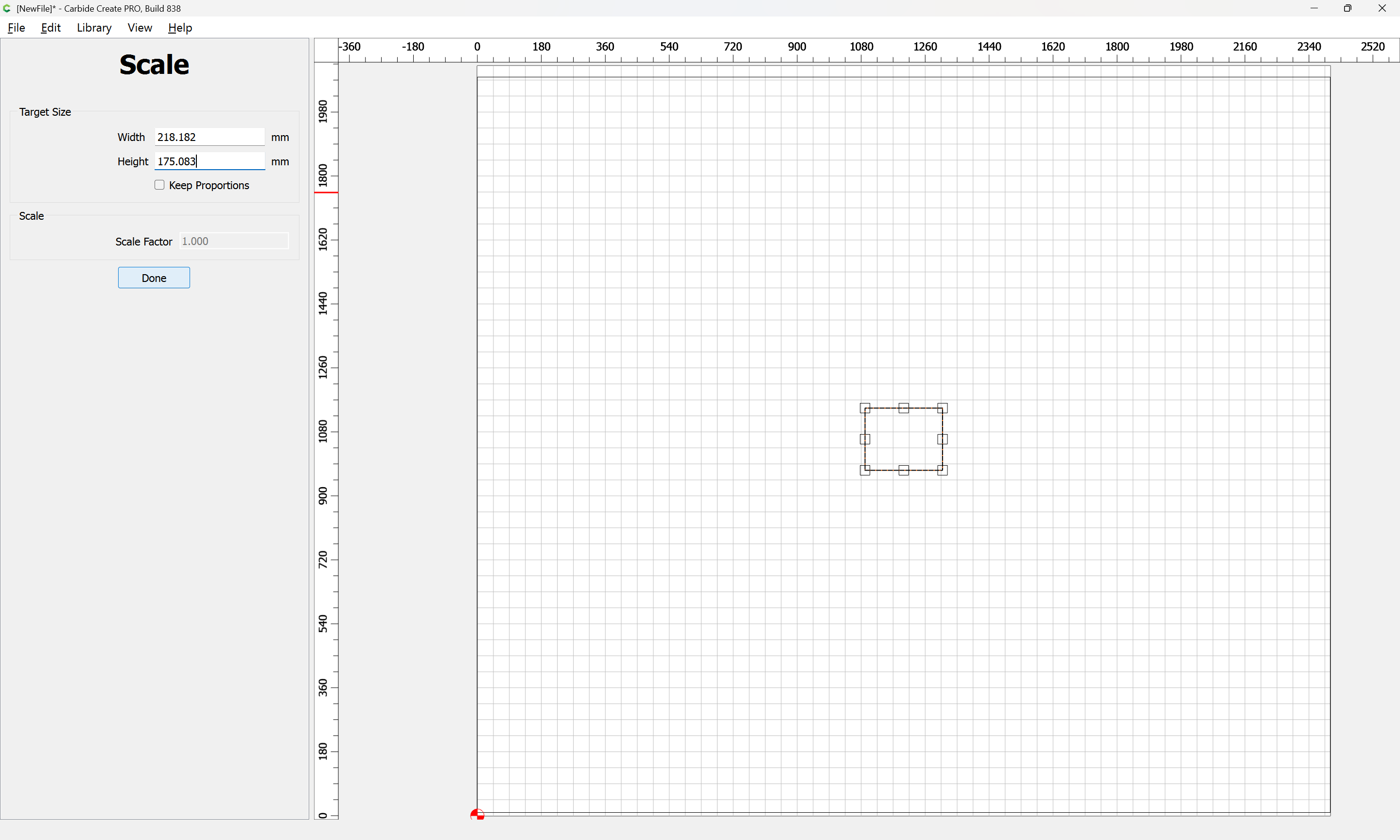
Task: Click top-left selection handle of the rectangle
Action: tap(865, 408)
